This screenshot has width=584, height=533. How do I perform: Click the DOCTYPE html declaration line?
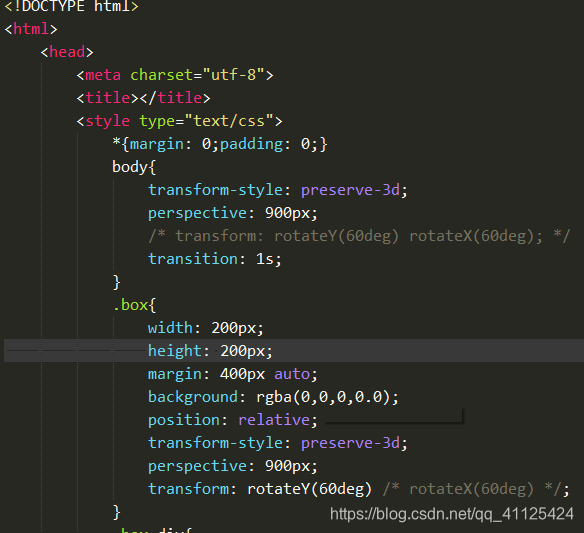pos(71,6)
